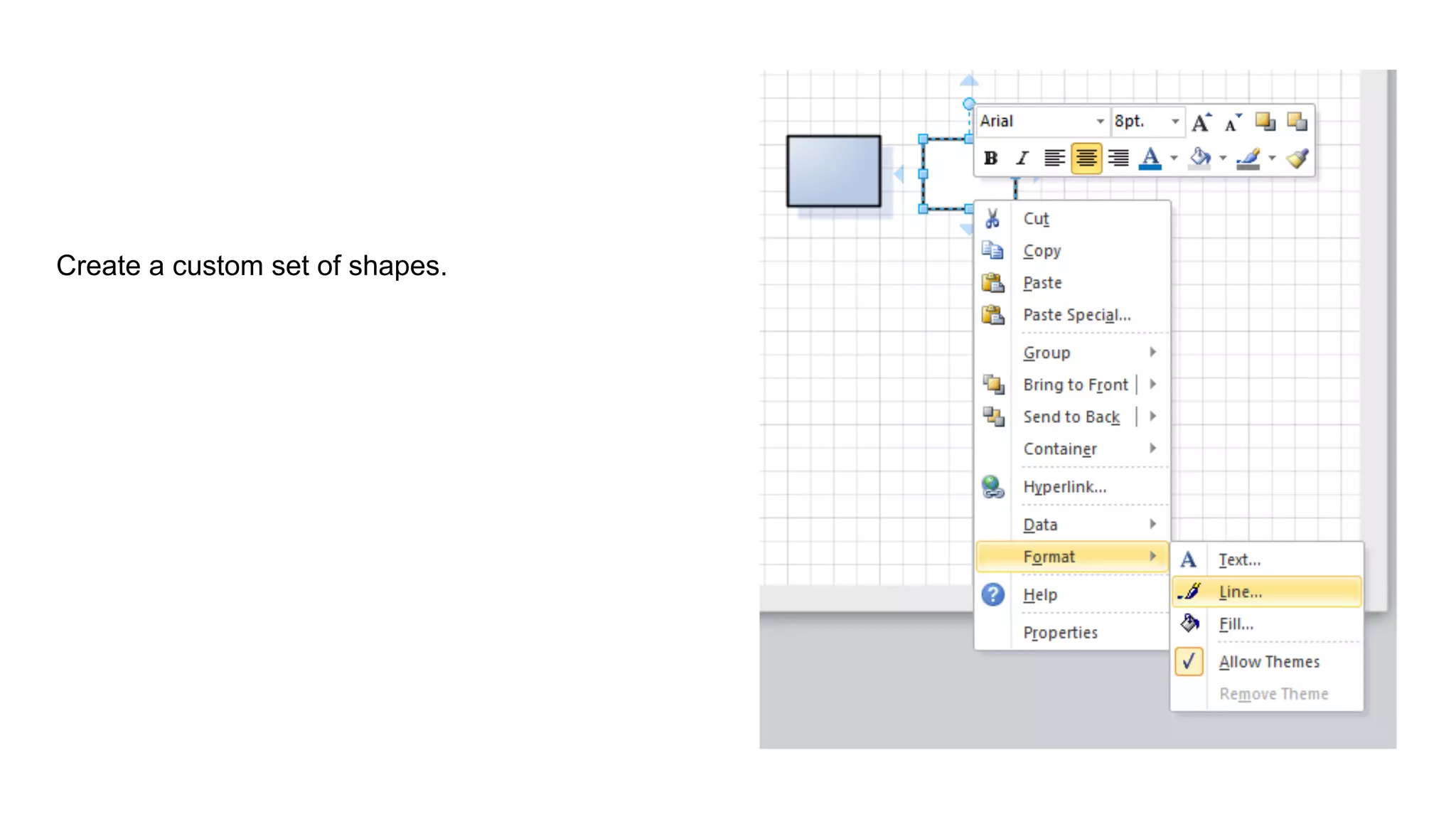This screenshot has height=819, width=1456.
Task: Click the pages icon beside Copy
Action: (992, 251)
